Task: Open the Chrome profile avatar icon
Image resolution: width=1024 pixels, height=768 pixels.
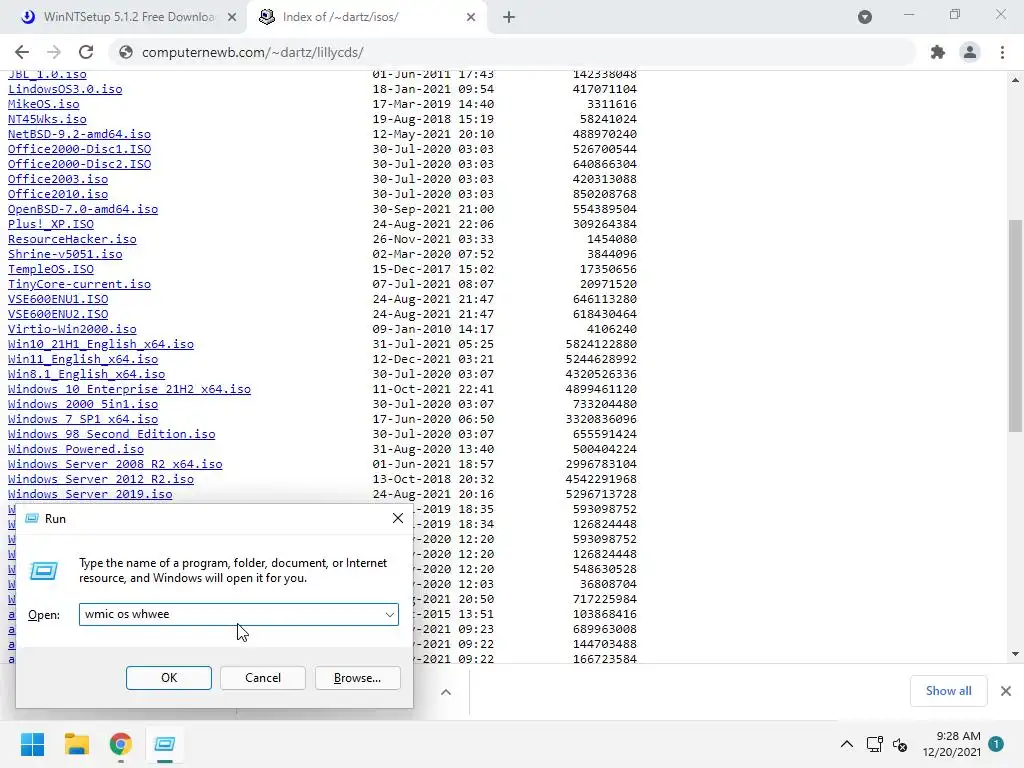Action: pos(970,52)
